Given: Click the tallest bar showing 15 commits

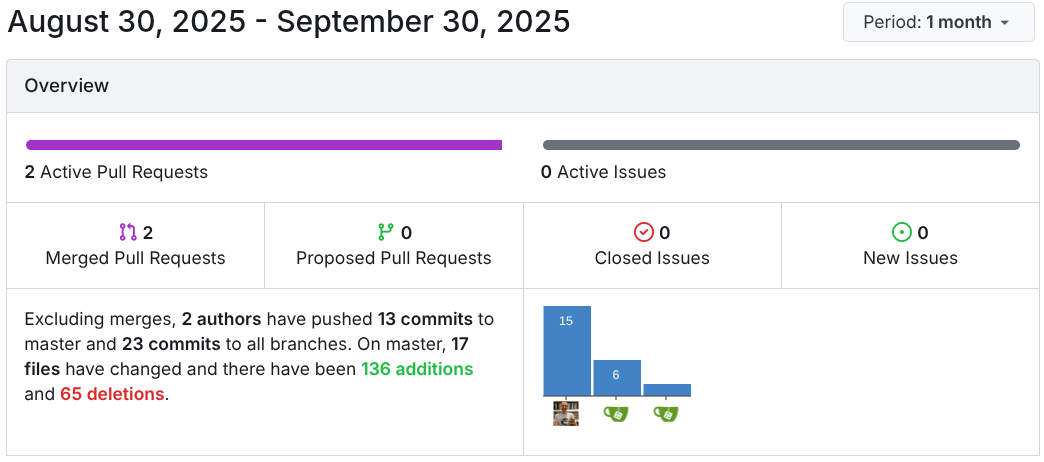Looking at the screenshot, I should (x=567, y=351).
